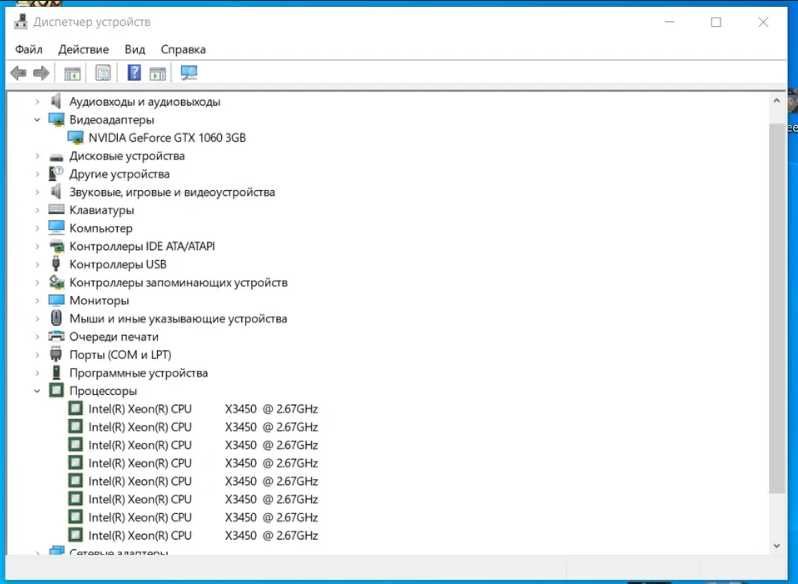Expand the Программные устройства node

pyautogui.click(x=37, y=373)
